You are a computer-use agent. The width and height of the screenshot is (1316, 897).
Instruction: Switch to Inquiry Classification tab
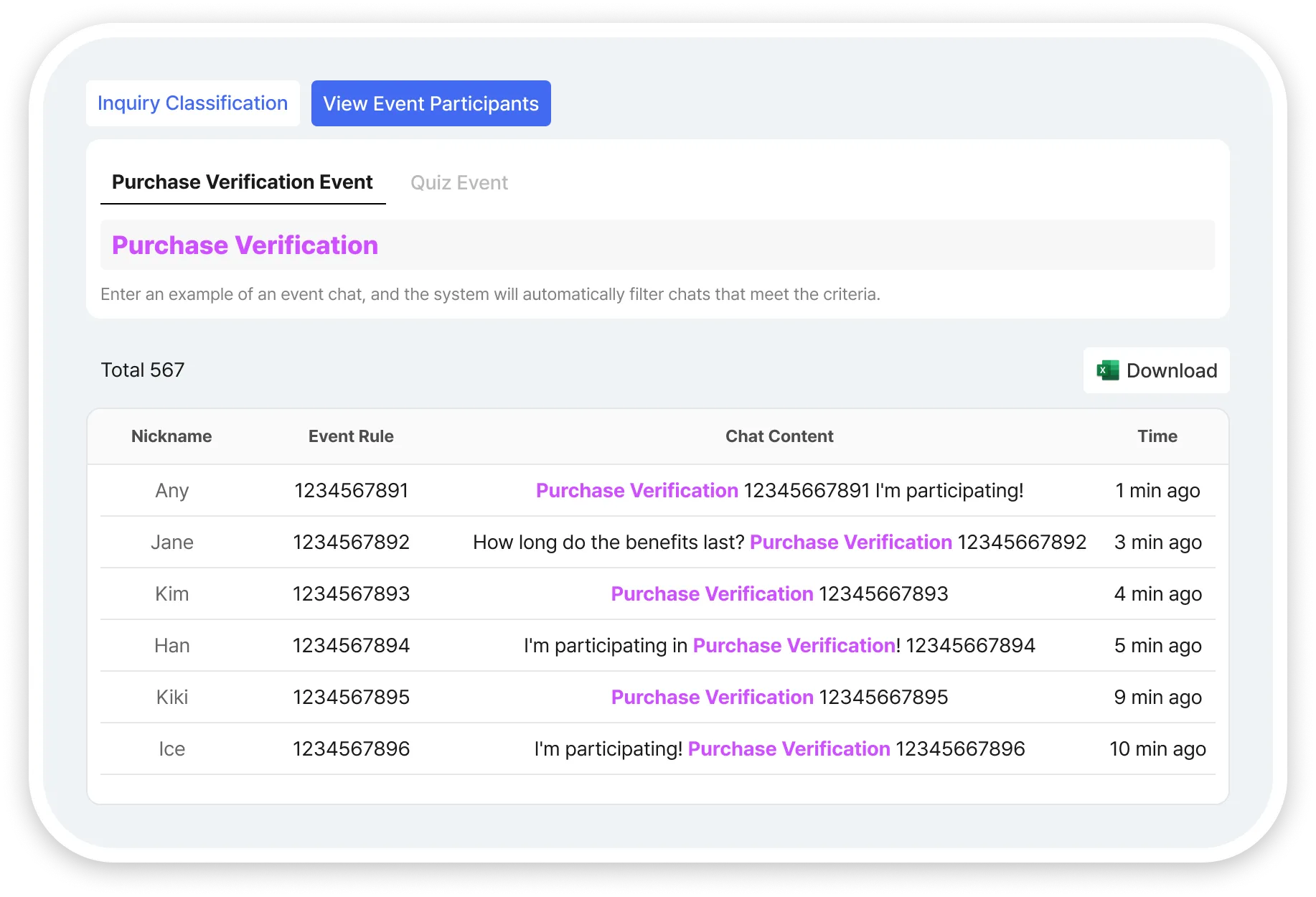(192, 103)
